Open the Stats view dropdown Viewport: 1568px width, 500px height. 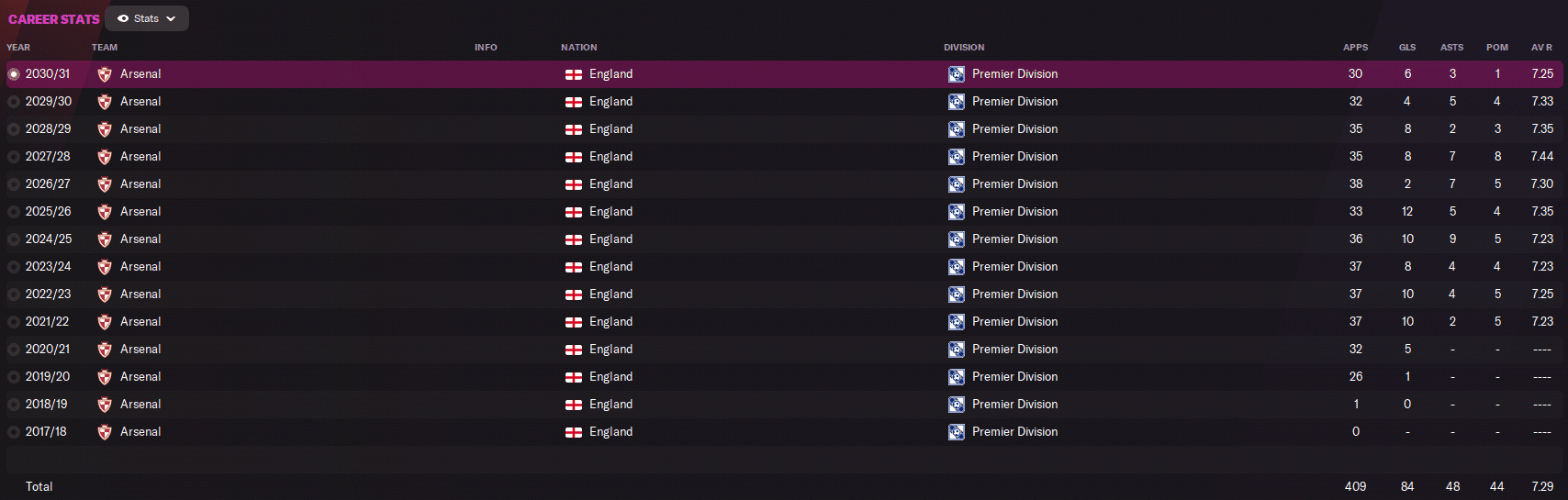(x=147, y=18)
